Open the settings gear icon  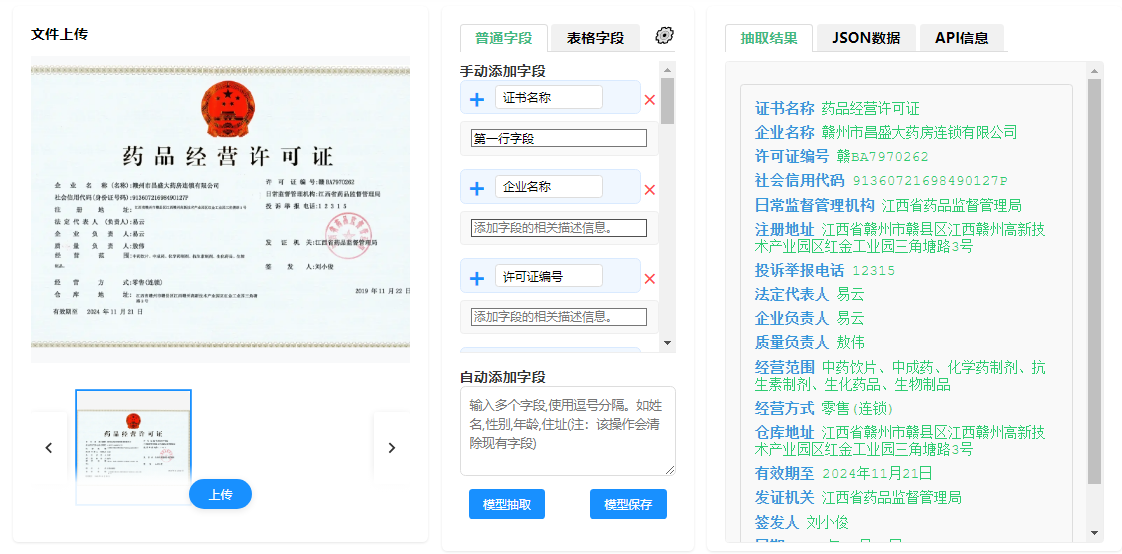(x=664, y=36)
